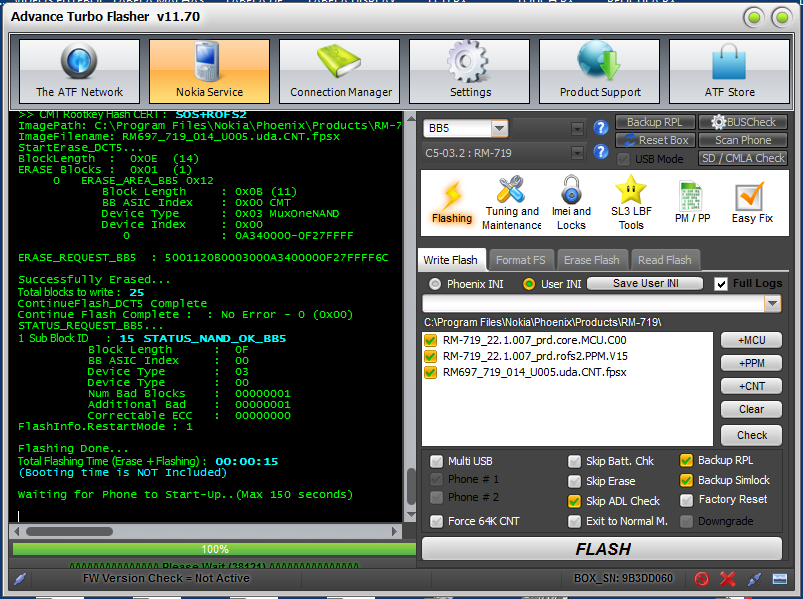Image resolution: width=803 pixels, height=599 pixels.
Task: Open SL3 LBF Tools star icon
Action: pos(631,189)
